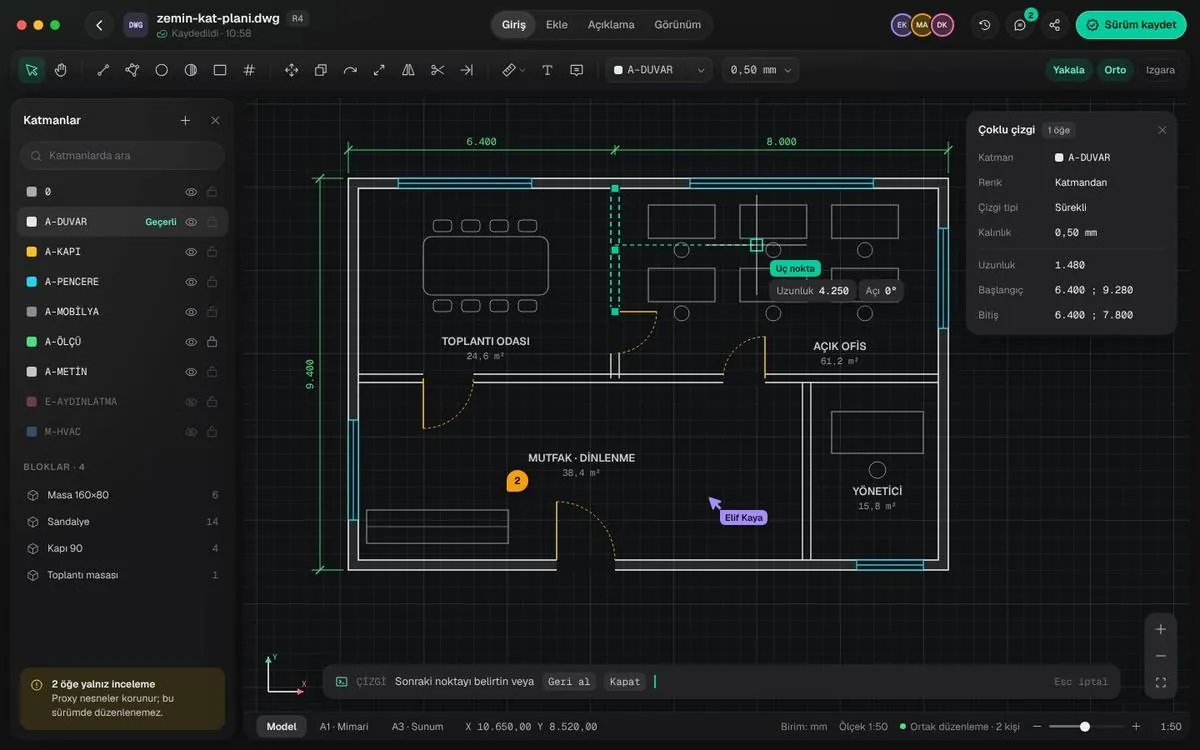Unlock the A-ÖLÇÜ layer
The image size is (1200, 750).
coord(212,342)
